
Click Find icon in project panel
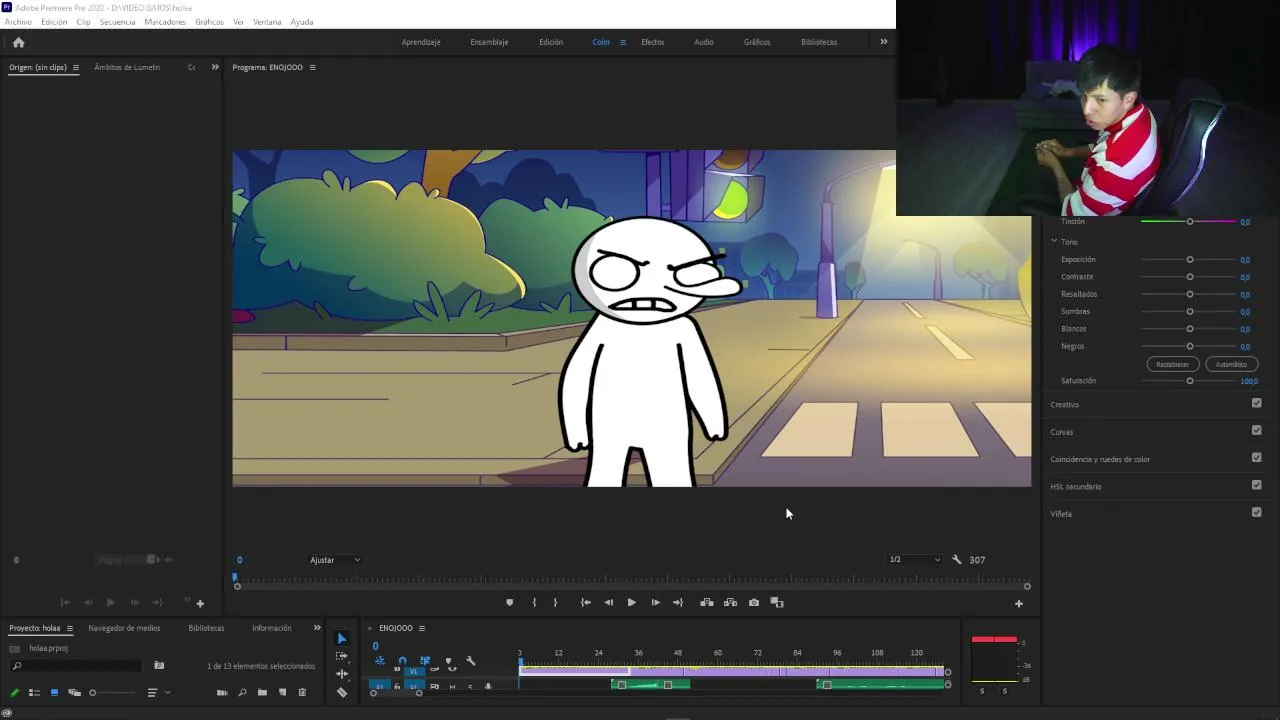(242, 692)
